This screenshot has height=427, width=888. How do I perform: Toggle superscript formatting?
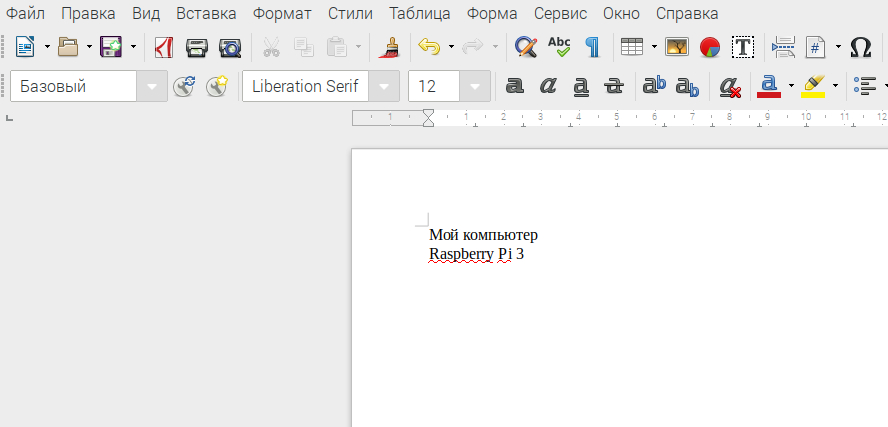[x=654, y=86]
